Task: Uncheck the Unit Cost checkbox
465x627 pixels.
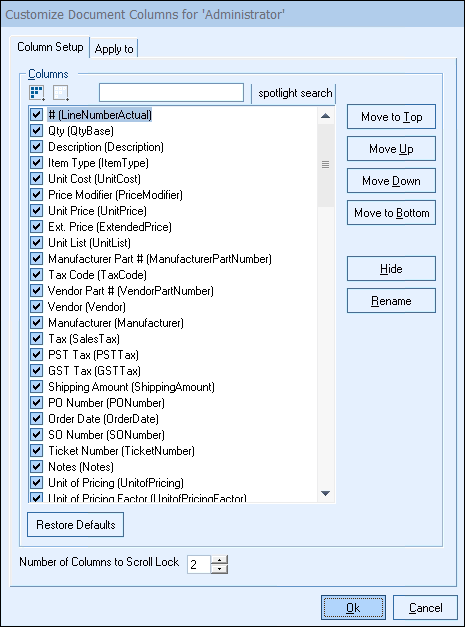Action: point(36,179)
